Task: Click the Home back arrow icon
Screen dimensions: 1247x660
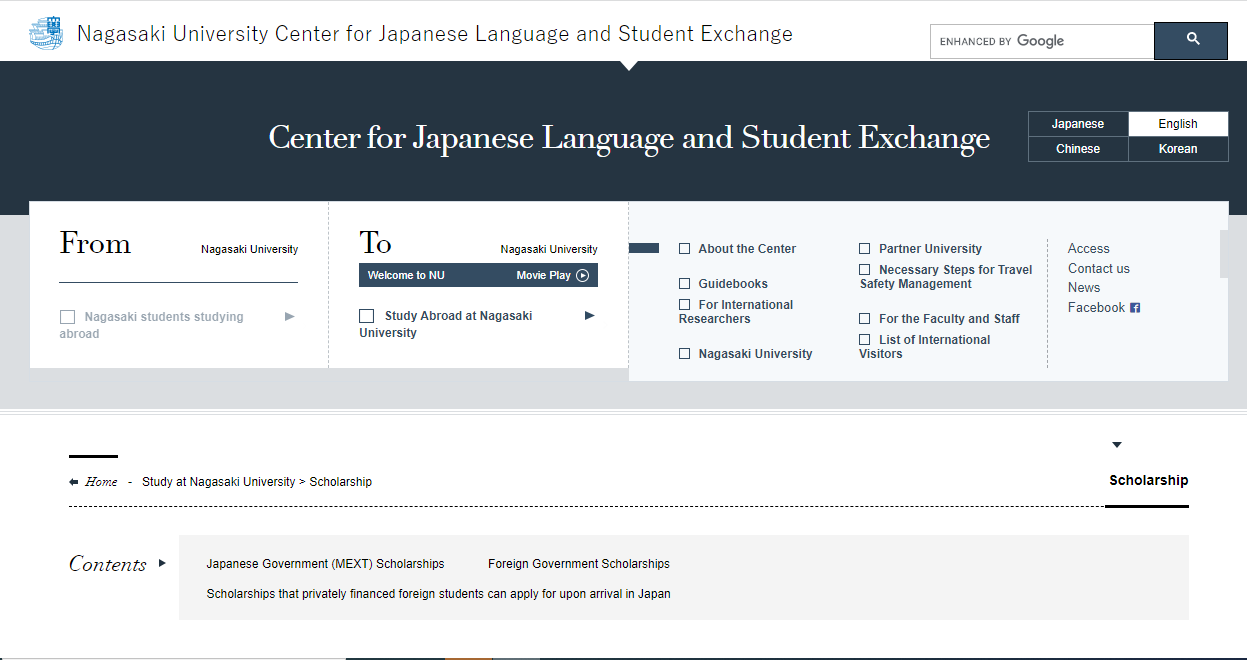Action: point(74,482)
